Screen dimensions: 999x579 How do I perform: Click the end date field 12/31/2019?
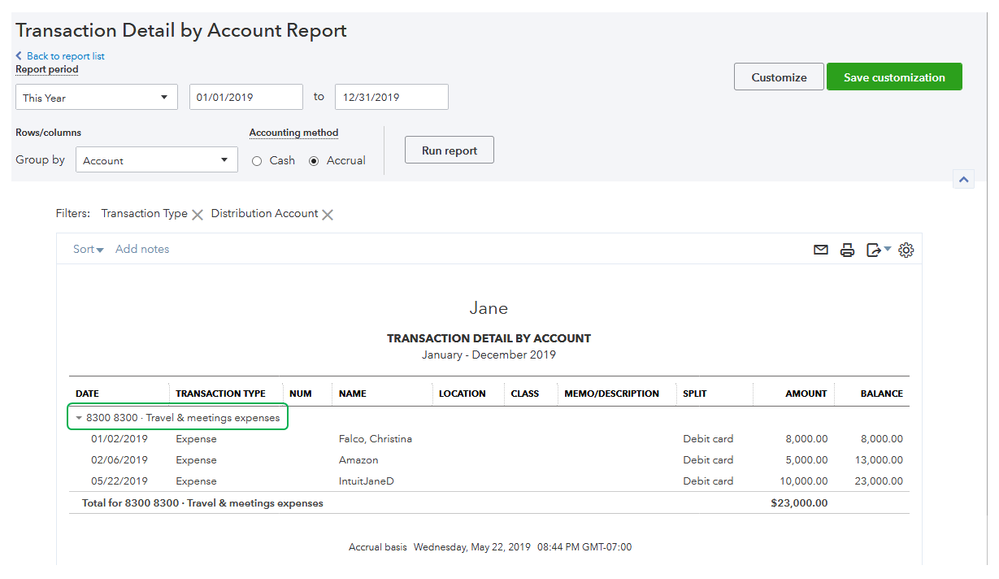[x=391, y=97]
